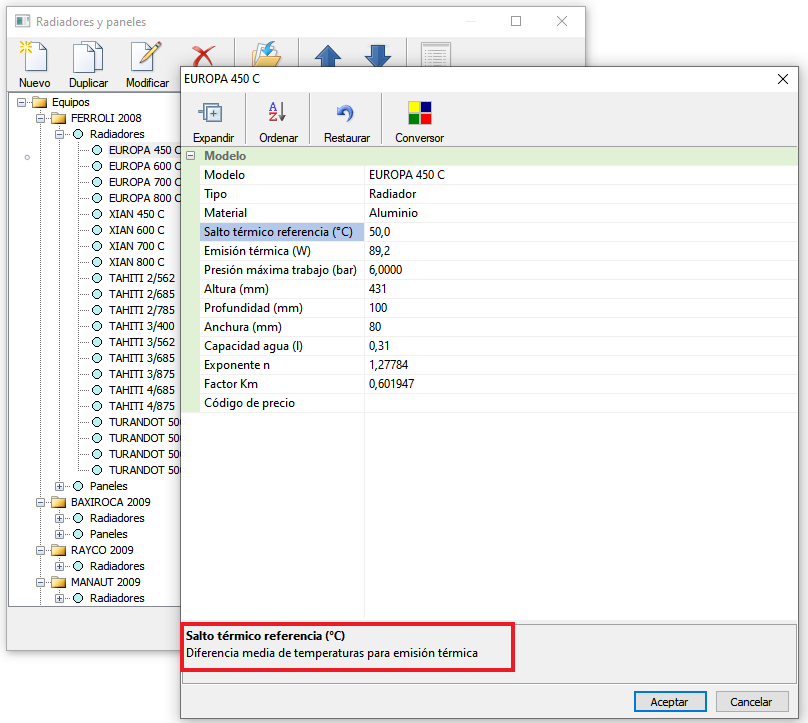Select XIAN 600 C in the tree
Viewport: 808px width, 723px height.
click(137, 230)
